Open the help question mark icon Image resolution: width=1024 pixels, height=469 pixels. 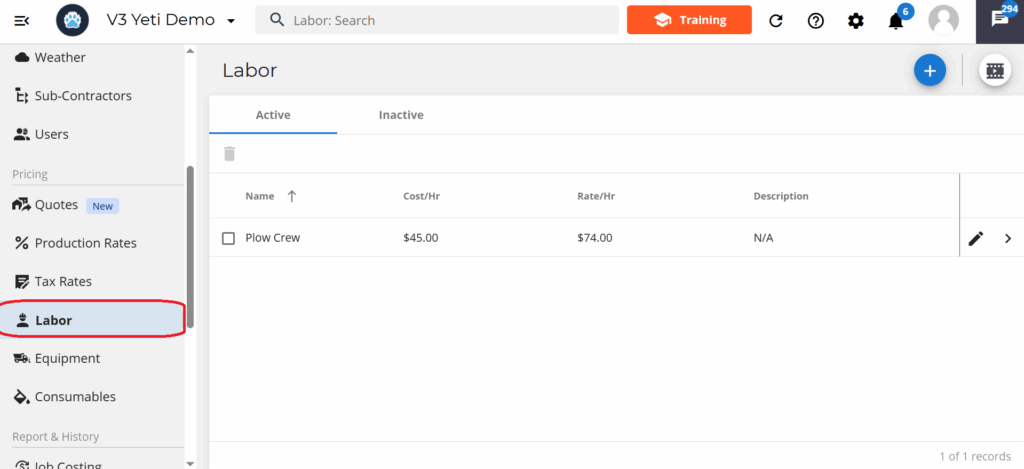pos(815,21)
